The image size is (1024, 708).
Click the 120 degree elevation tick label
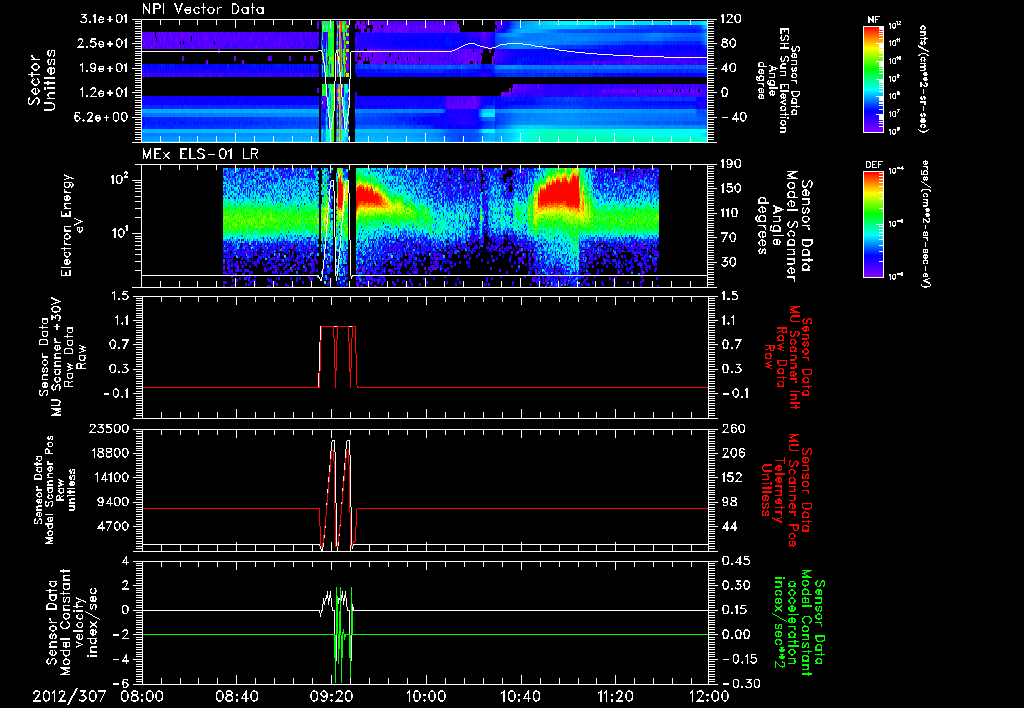731,19
